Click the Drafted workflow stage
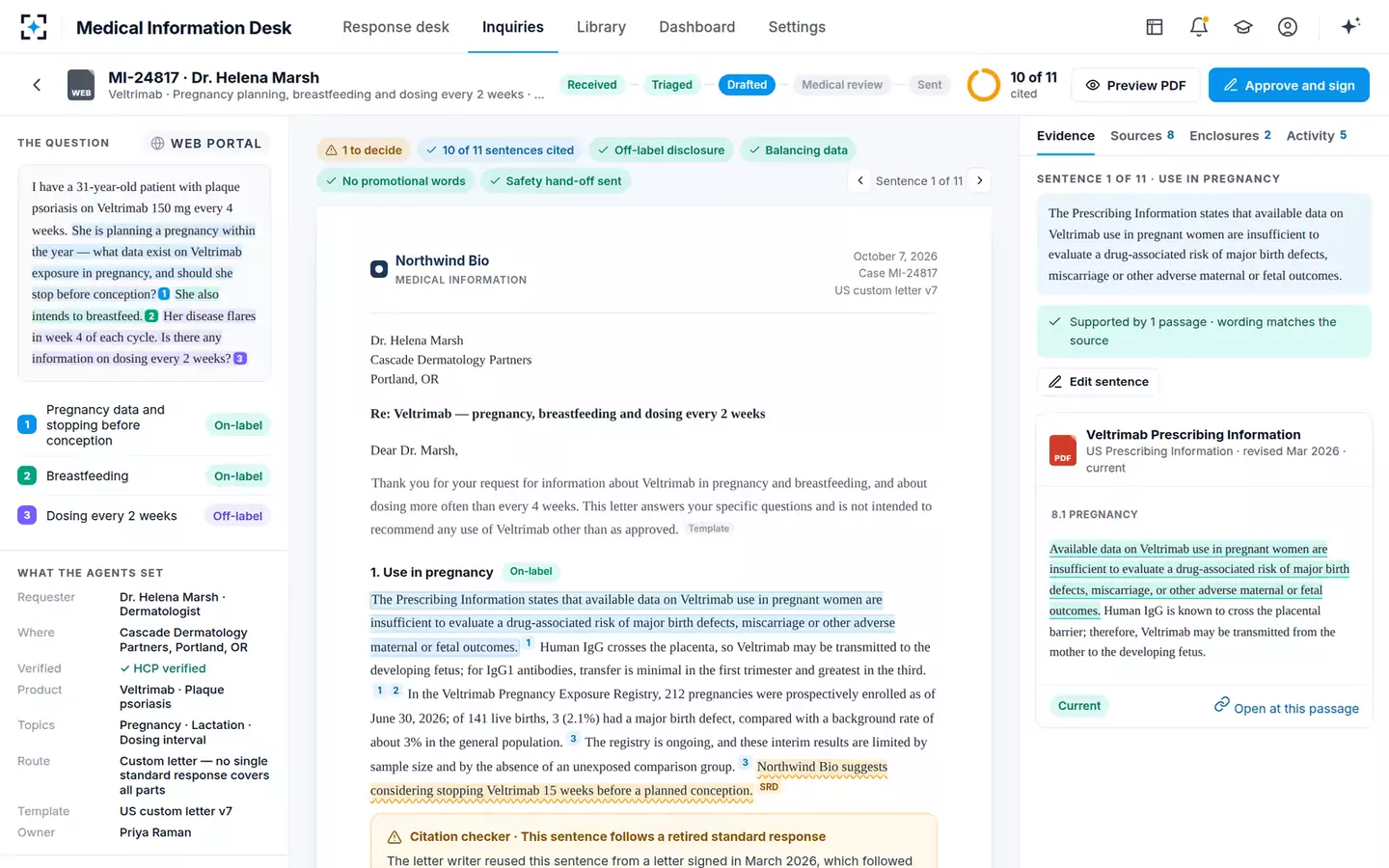This screenshot has width=1389, height=868. tap(747, 85)
